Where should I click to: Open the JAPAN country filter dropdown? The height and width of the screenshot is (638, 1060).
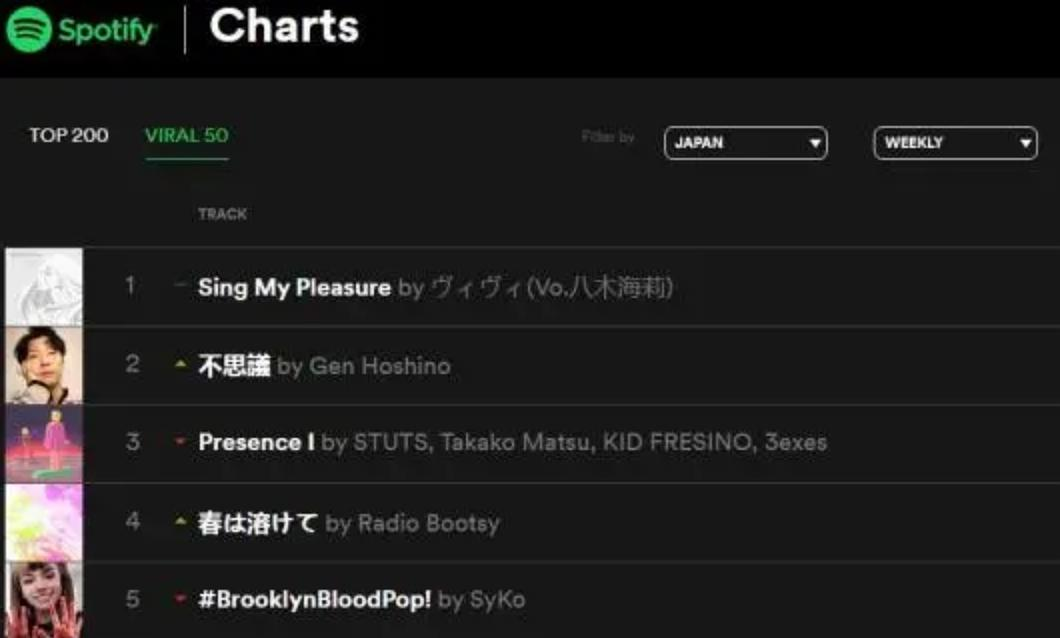click(745, 143)
